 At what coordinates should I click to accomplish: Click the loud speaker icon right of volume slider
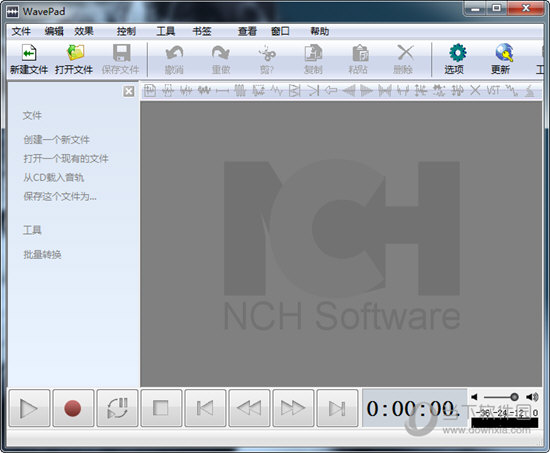[x=532, y=397]
